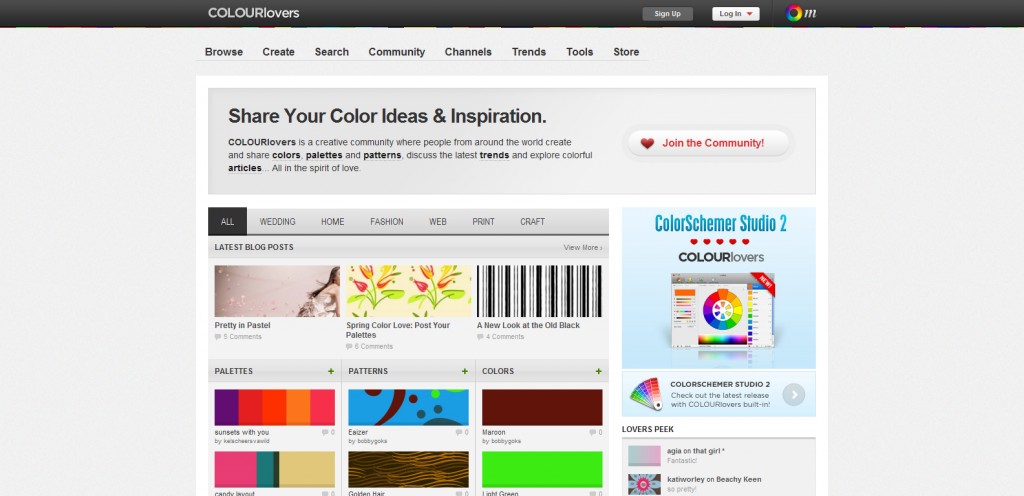The width and height of the screenshot is (1024, 496).
Task: Click the green plus icon beside PALETTES
Action: (x=331, y=371)
